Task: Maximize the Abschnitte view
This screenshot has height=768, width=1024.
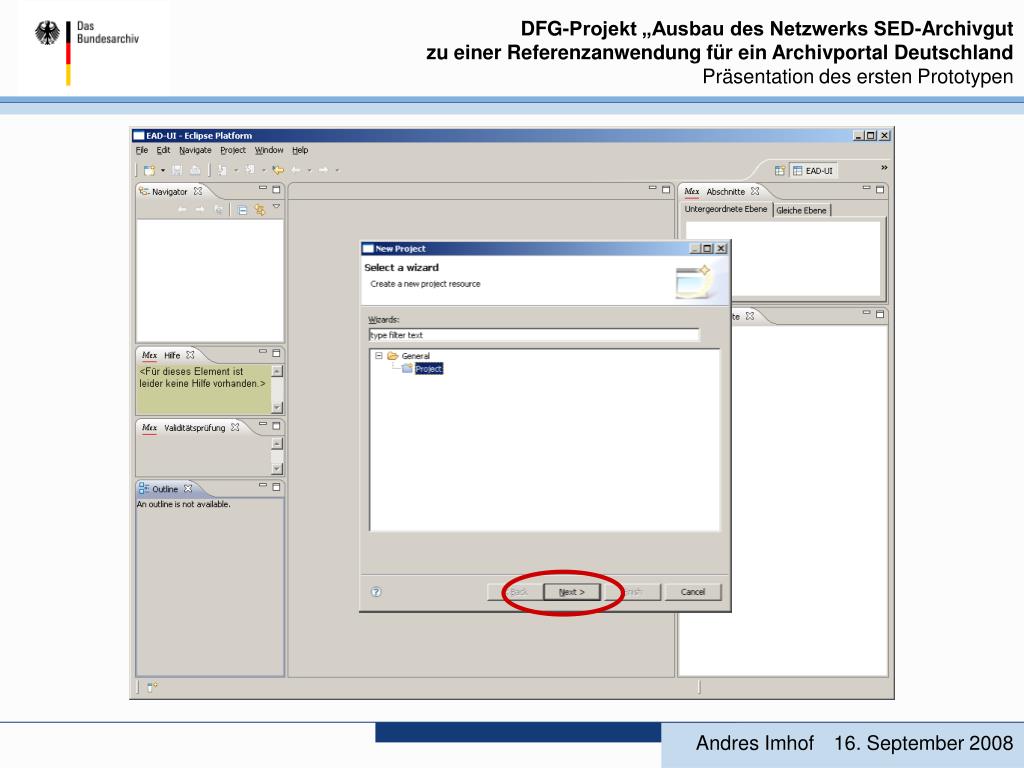Action: [880, 189]
